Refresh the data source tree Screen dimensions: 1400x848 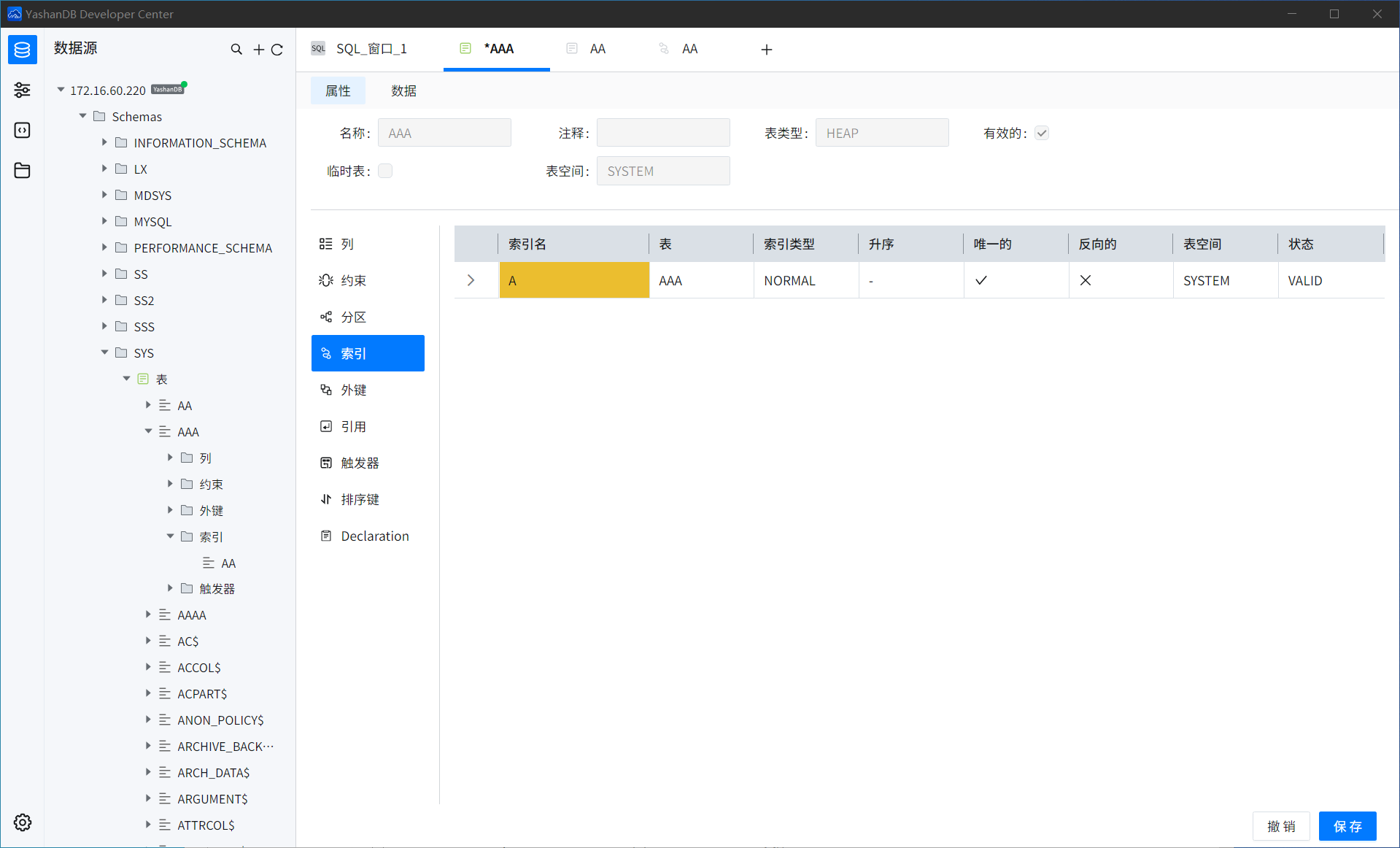(277, 50)
